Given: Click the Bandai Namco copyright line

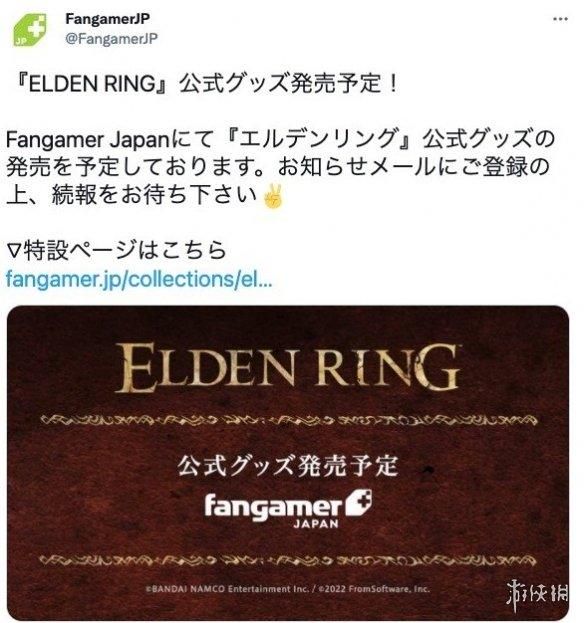Looking at the screenshot, I should 287,589.
